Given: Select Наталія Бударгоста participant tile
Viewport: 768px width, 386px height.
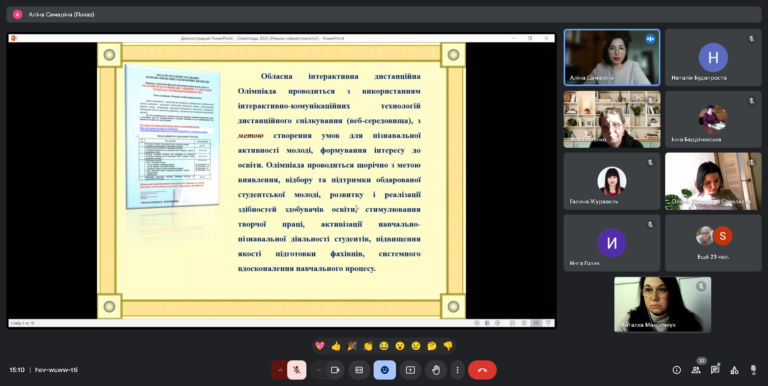Looking at the screenshot, I should click(x=713, y=57).
